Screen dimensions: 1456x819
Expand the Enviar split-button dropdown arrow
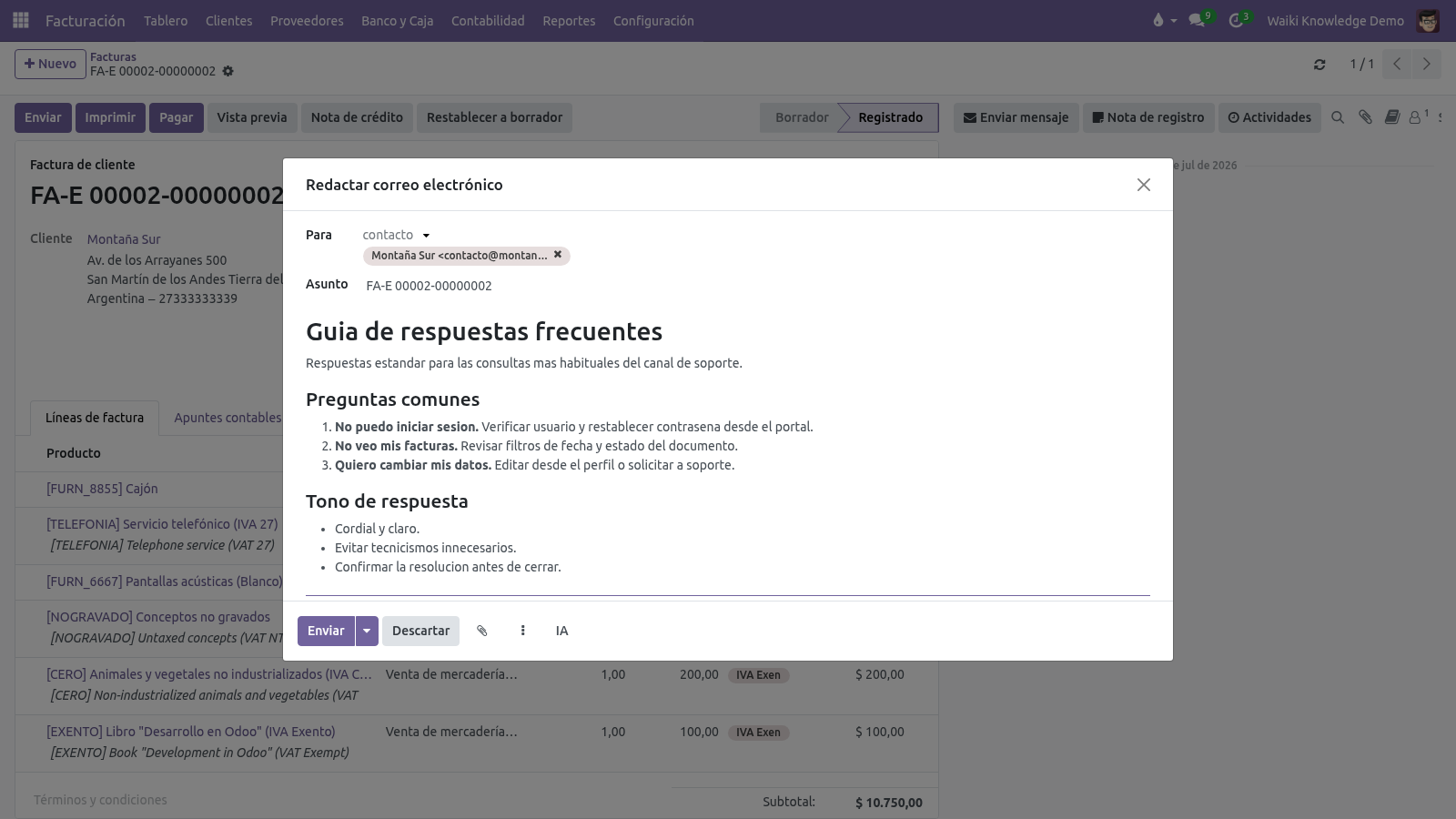[x=367, y=631]
